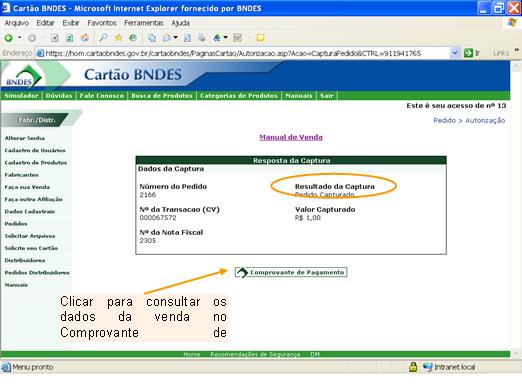The image size is (522, 391).
Task: Click Dados Cadastrais in sidebar
Action: coord(30,211)
